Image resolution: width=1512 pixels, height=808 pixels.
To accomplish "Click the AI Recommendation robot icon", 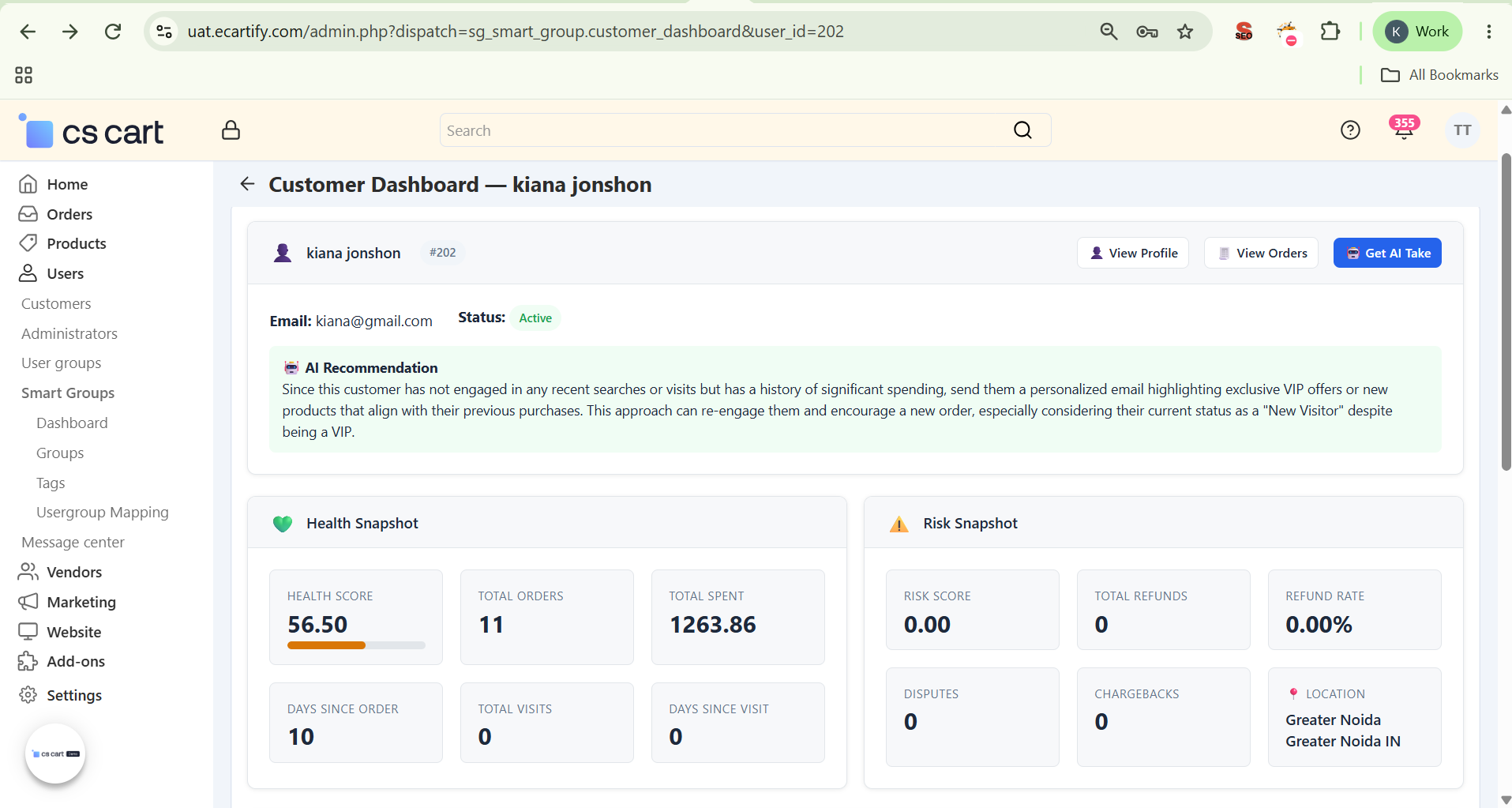I will [291, 367].
